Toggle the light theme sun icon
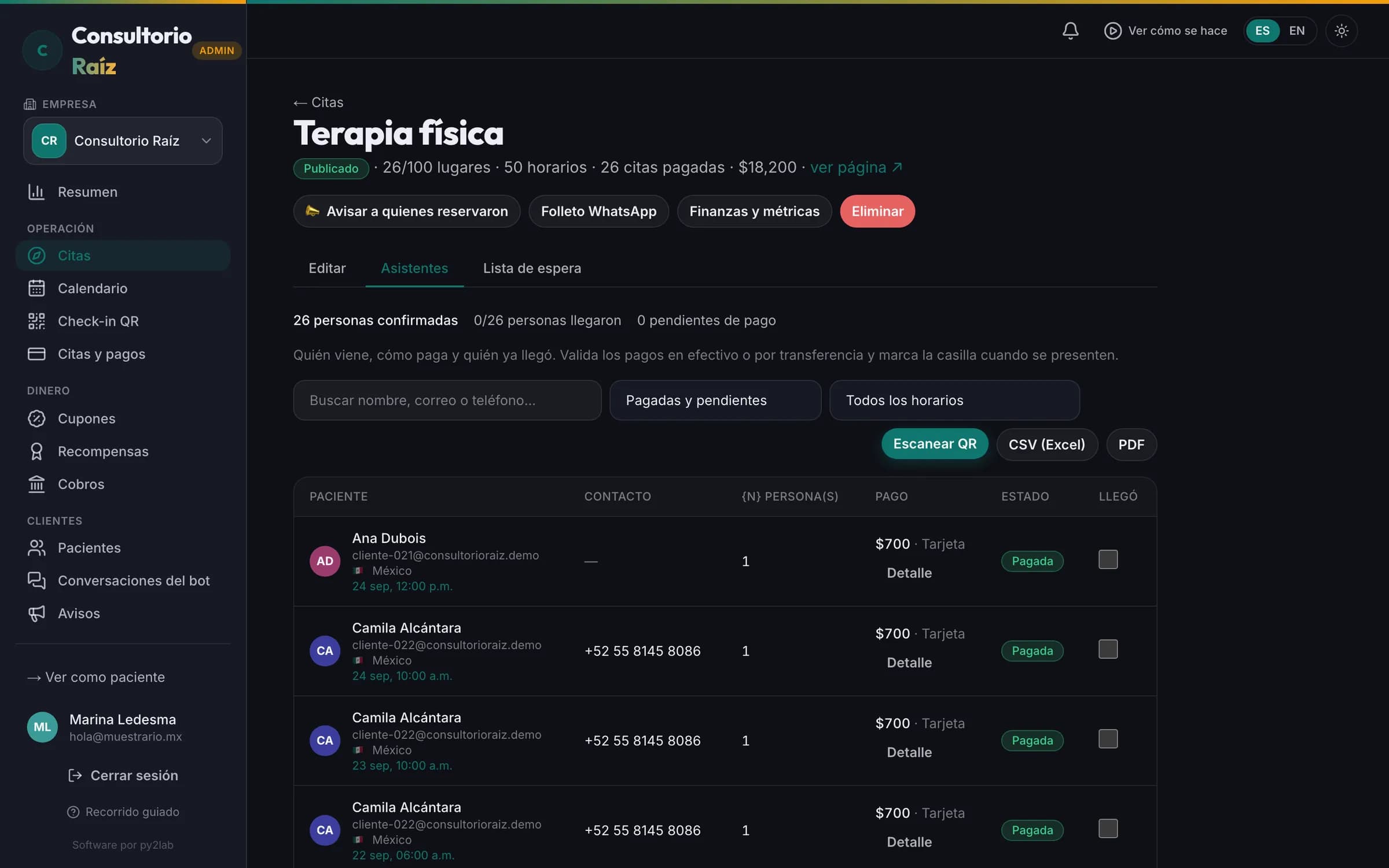The height and width of the screenshot is (868, 1389). tap(1341, 31)
